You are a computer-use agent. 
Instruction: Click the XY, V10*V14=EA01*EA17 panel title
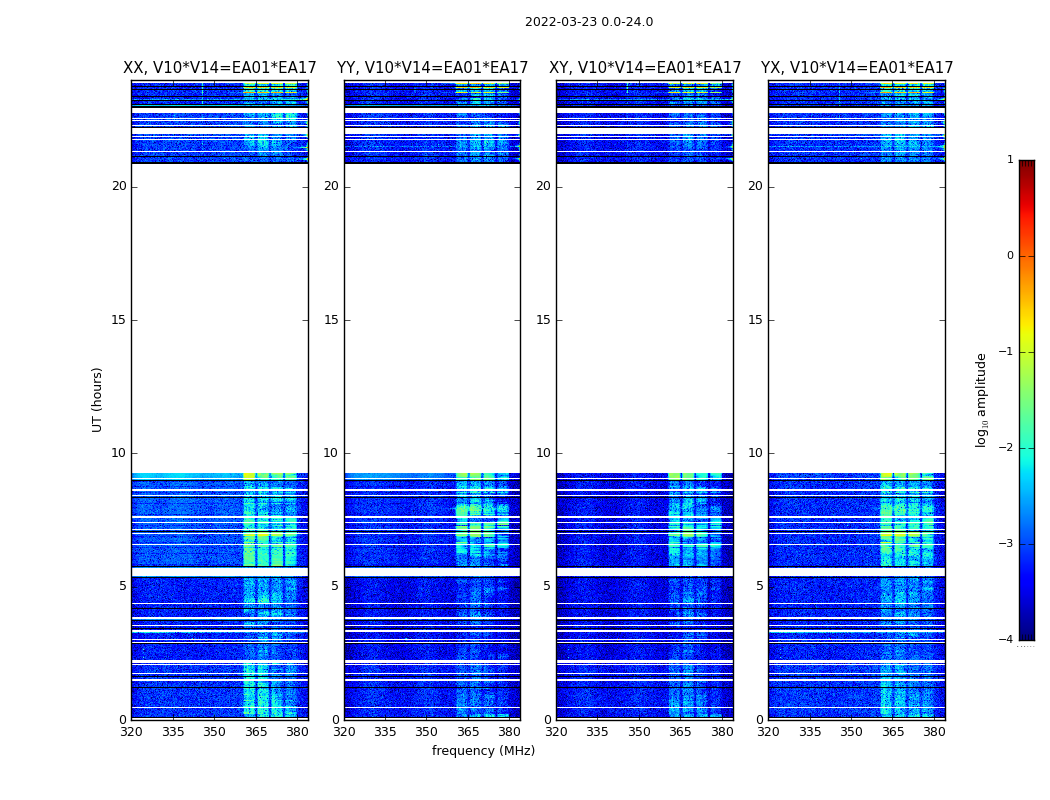point(645,68)
